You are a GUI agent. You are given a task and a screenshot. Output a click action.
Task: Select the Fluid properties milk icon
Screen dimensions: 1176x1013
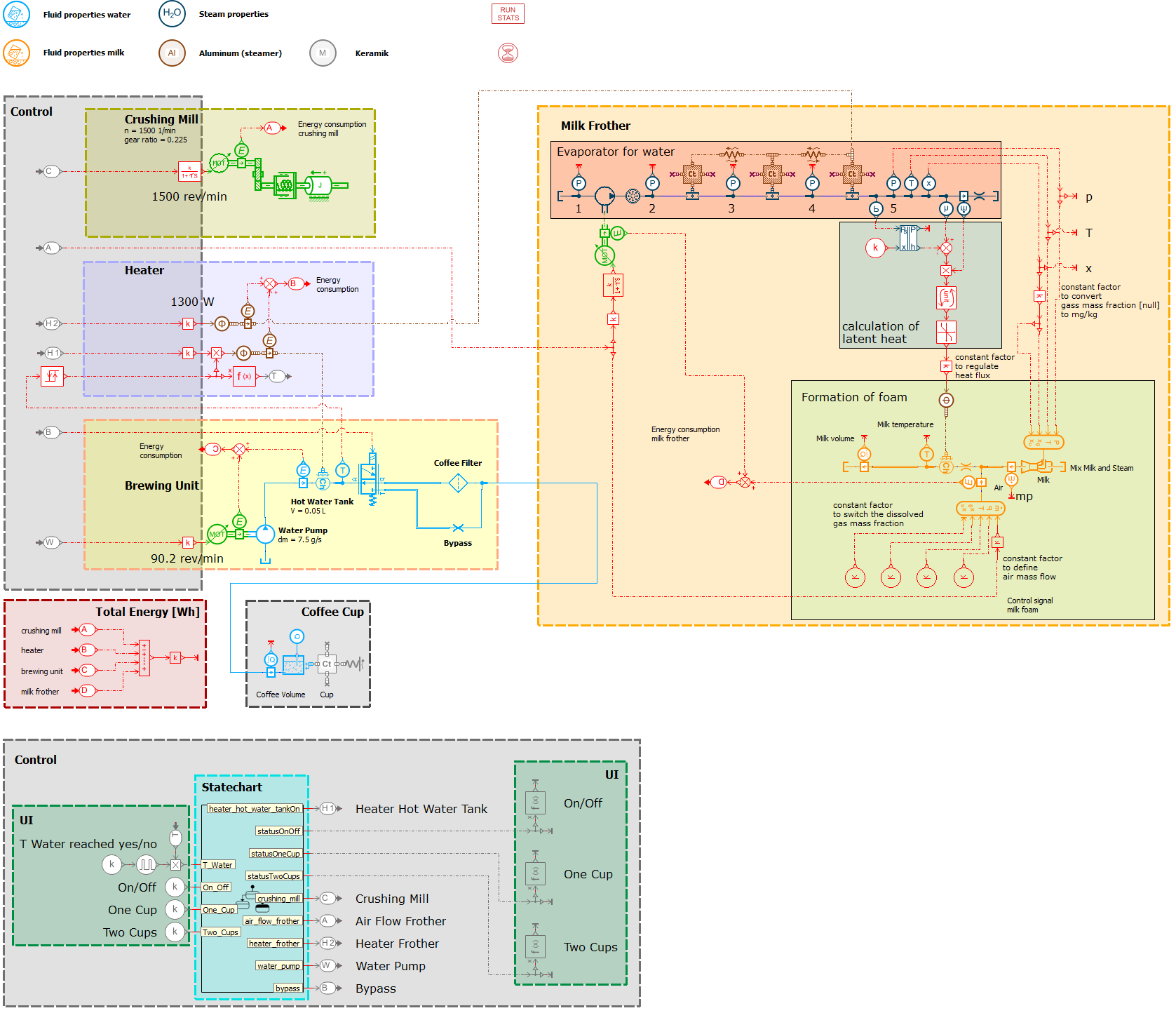tap(15, 53)
